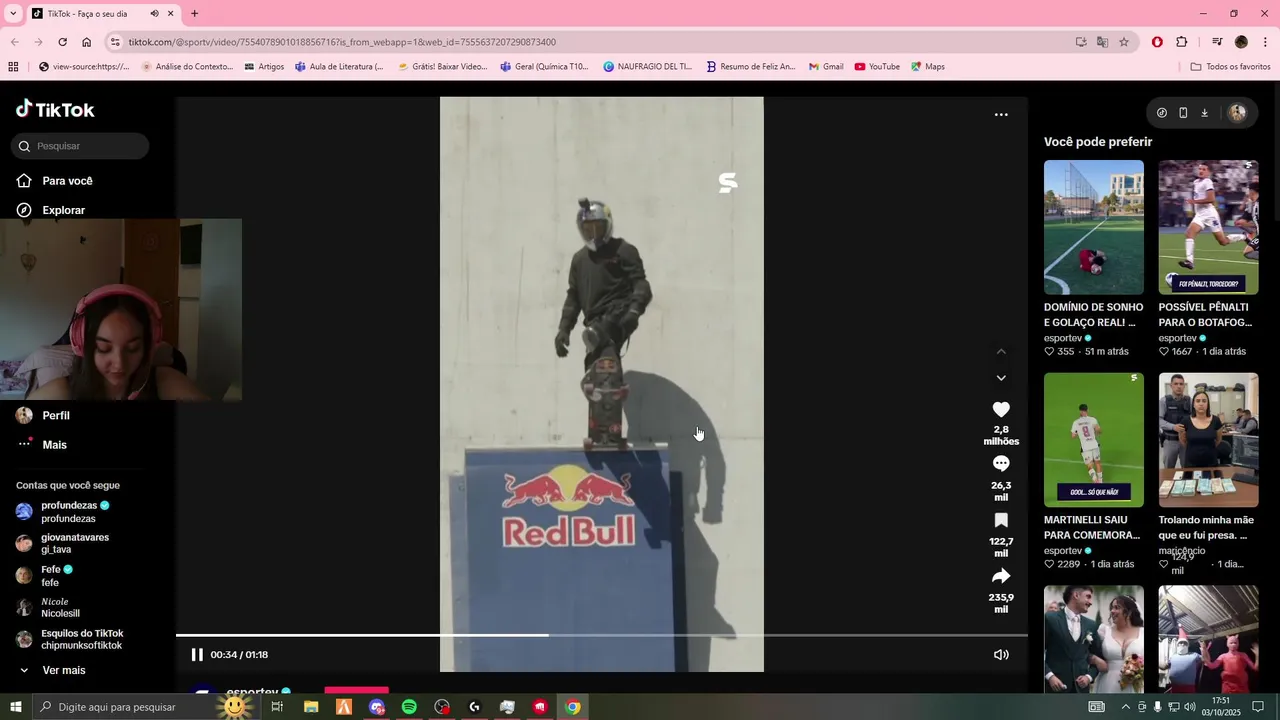Open the Artigos bookmark
The height and width of the screenshot is (720, 1280).
click(x=264, y=67)
